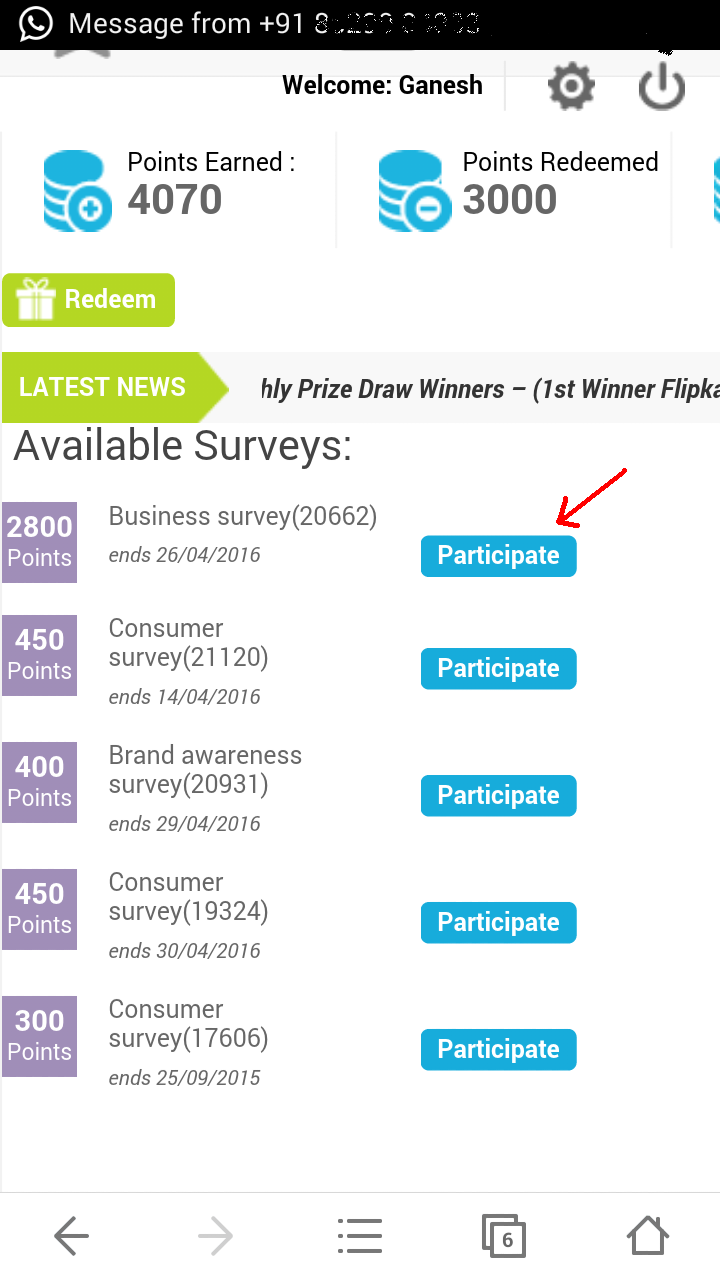
Task: Tap the Points Earned coin stack icon
Action: [78, 190]
